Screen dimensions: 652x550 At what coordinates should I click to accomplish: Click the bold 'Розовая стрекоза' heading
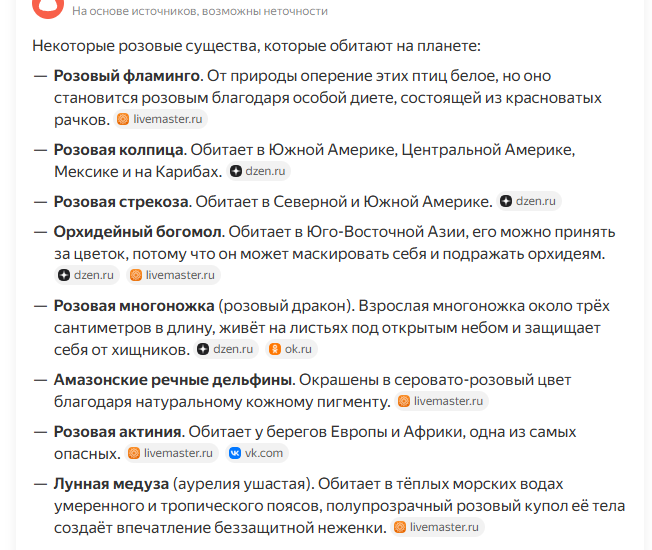tap(121, 201)
